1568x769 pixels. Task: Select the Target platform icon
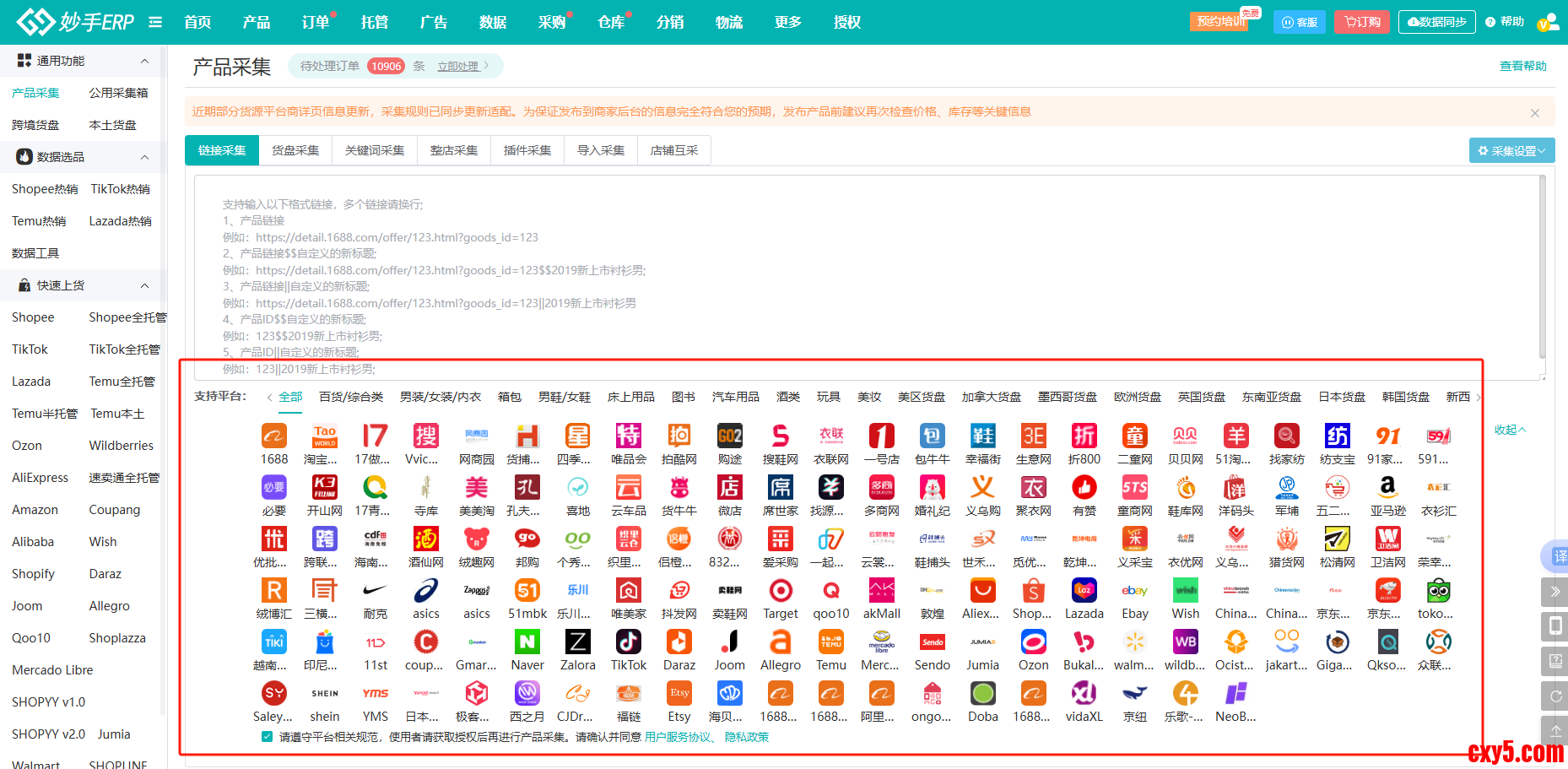point(781,591)
